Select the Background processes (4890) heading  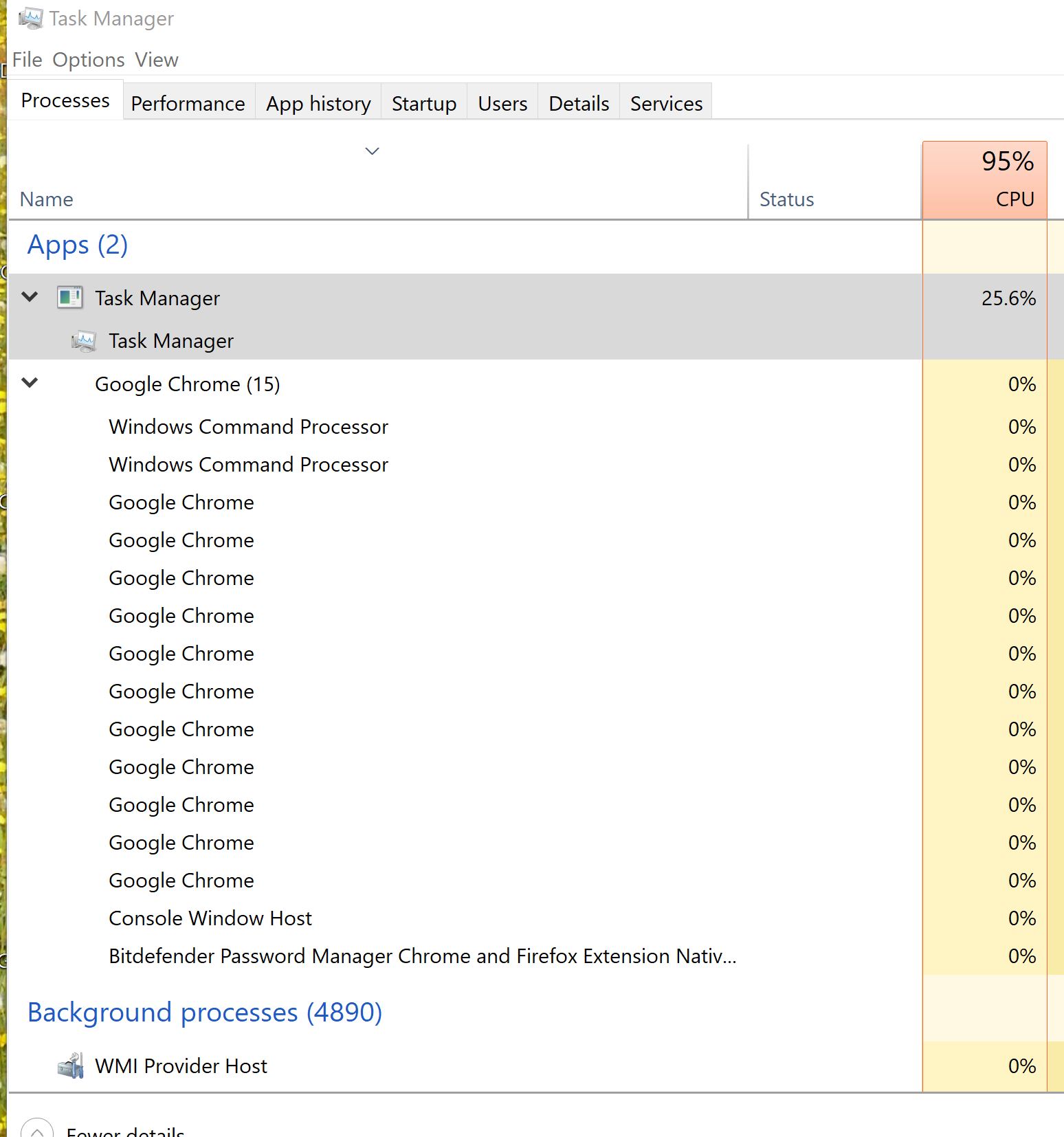coord(205,1012)
